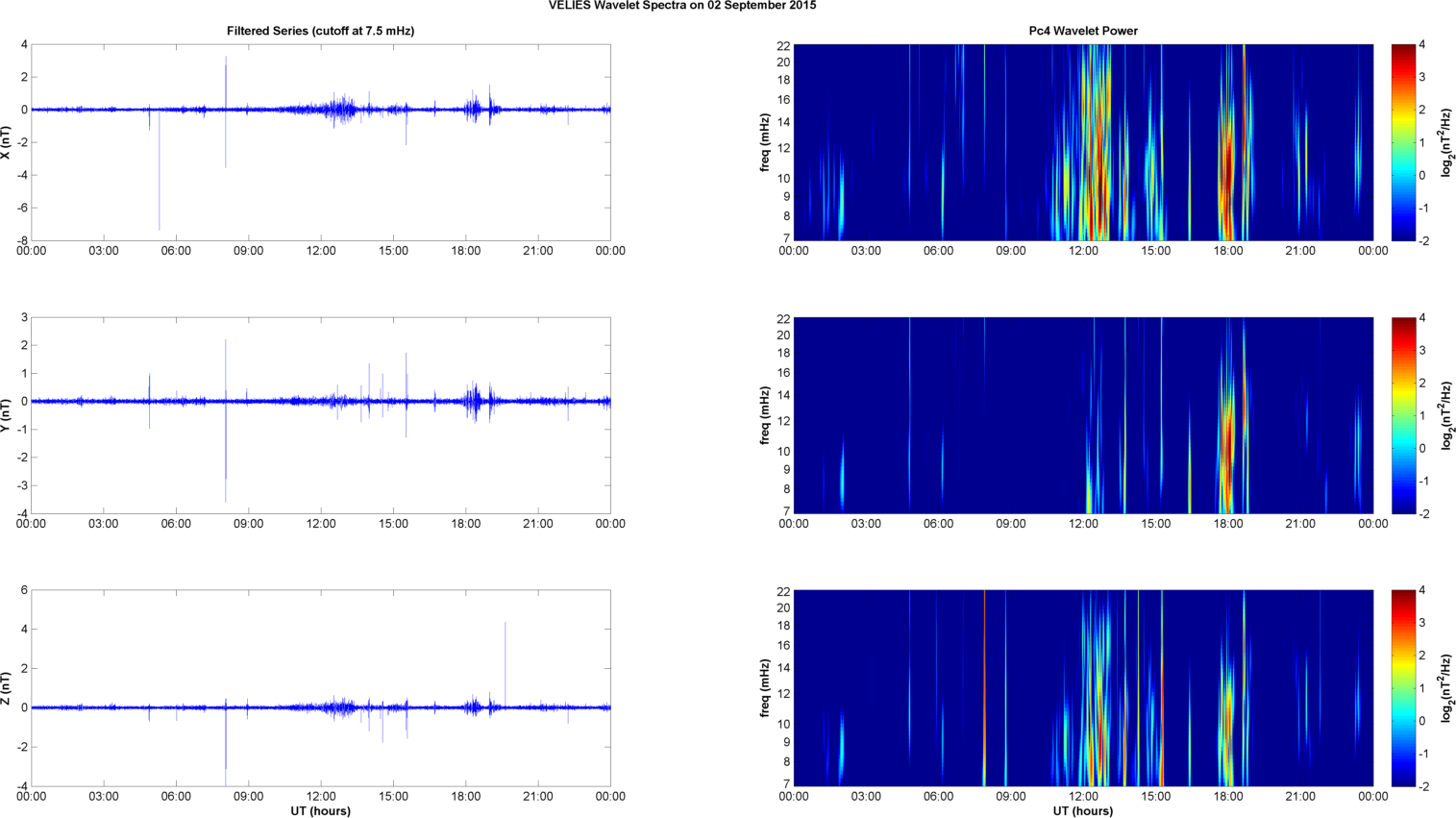
Task: Click the UT (hours) label under bottom spectrogram
Action: tap(1083, 811)
